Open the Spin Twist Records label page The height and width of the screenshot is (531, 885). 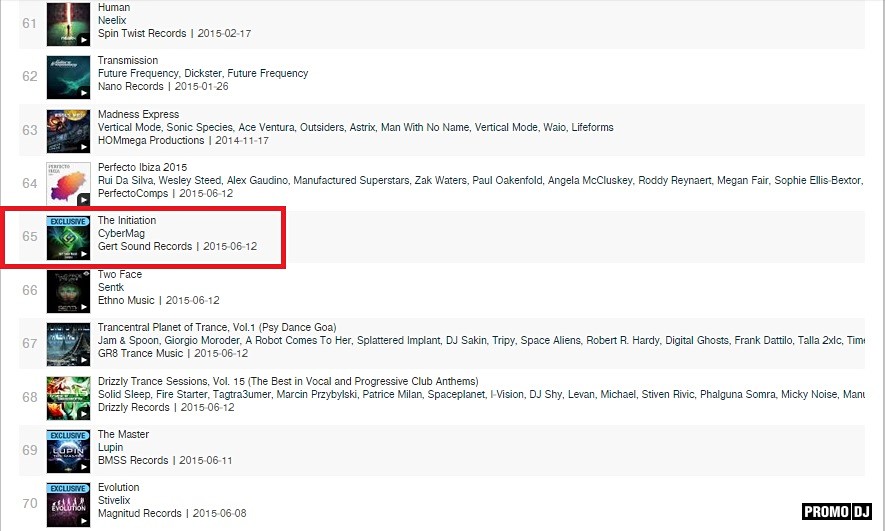tap(142, 33)
